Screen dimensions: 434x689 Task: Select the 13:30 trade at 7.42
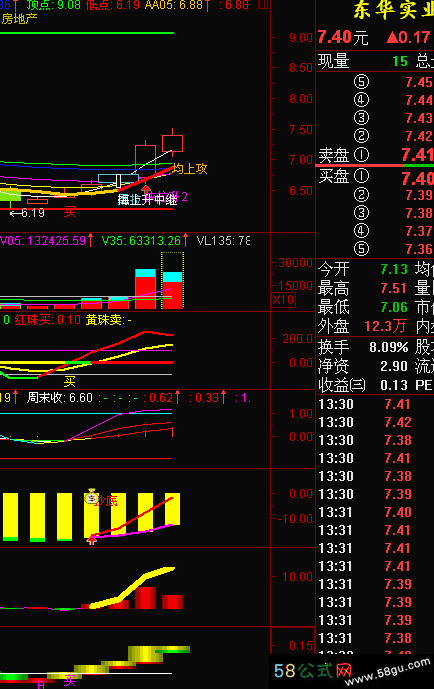(375, 422)
